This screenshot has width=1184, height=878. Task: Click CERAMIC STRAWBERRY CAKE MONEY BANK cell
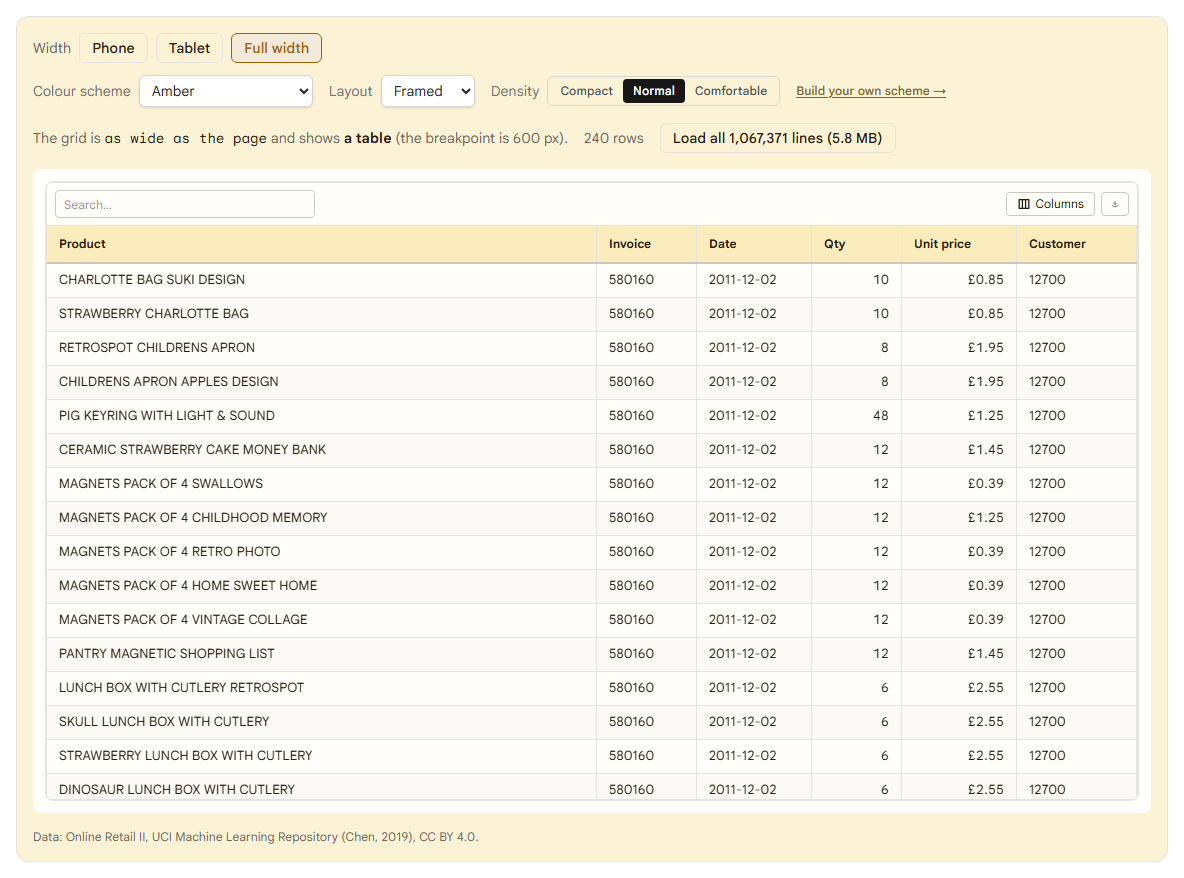[x=322, y=450]
